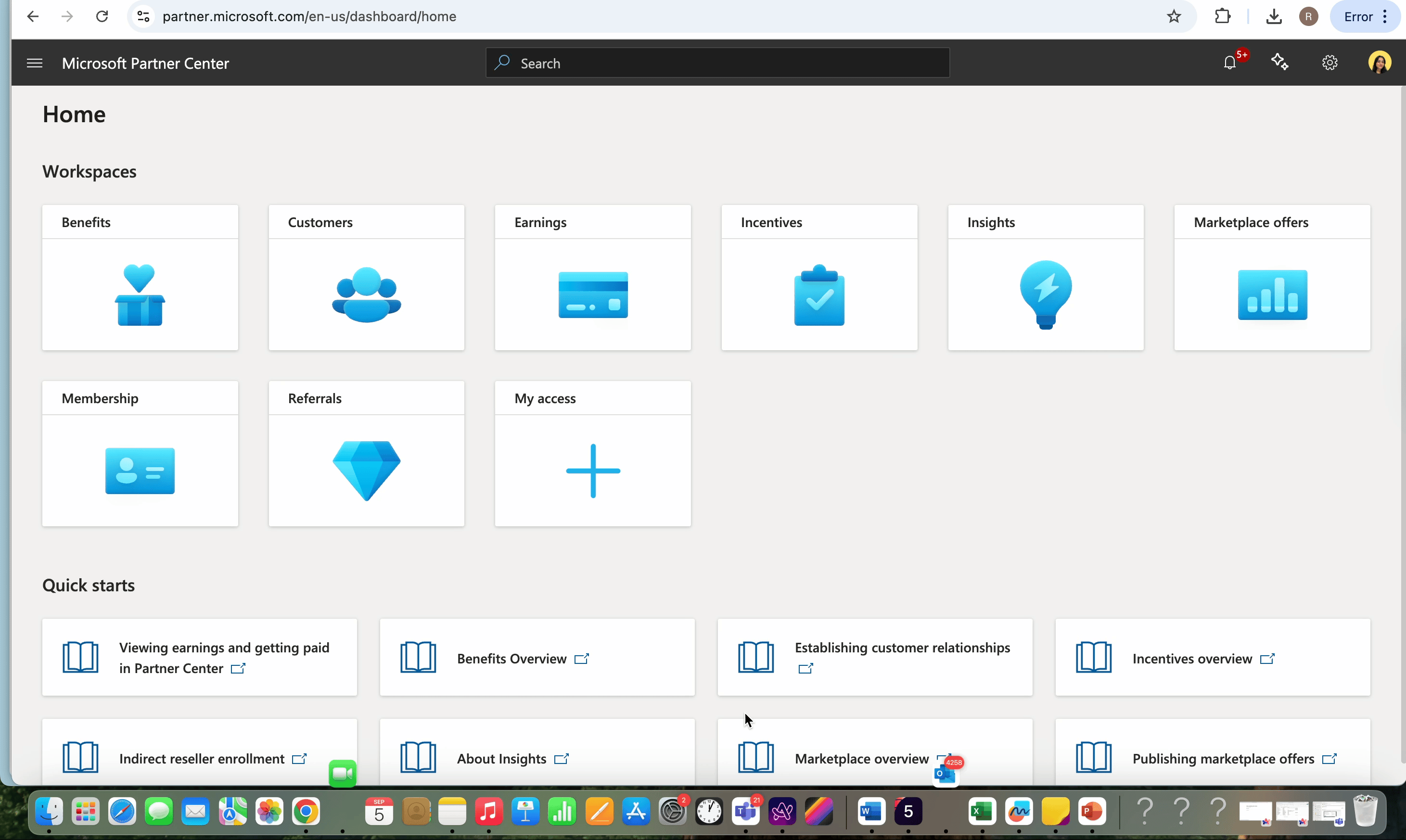Open Microsoft Excel from the Dock
Screen dimensions: 1406x840
[982, 812]
